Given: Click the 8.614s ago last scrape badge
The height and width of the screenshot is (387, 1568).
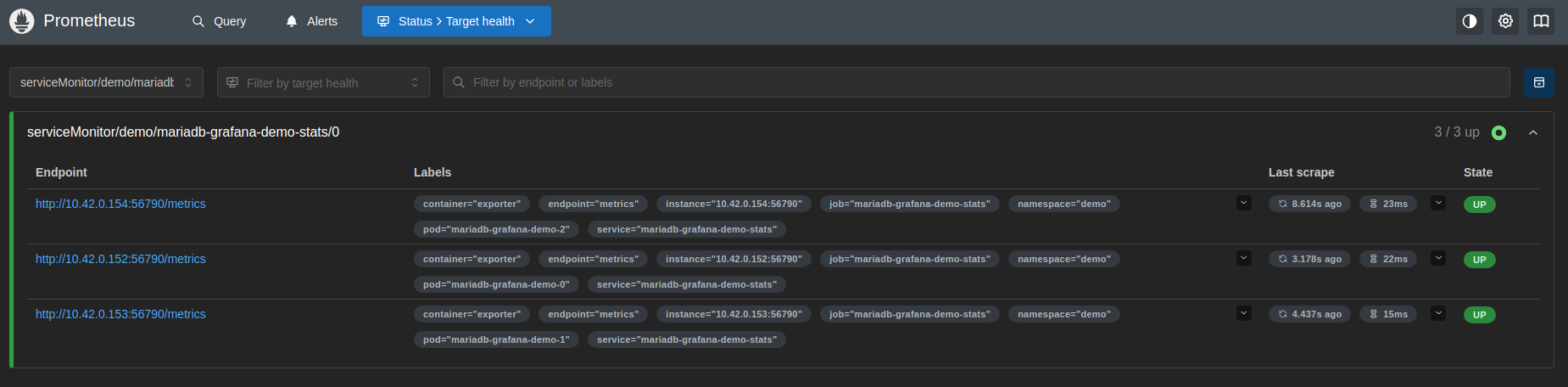Looking at the screenshot, I should (x=1309, y=204).
